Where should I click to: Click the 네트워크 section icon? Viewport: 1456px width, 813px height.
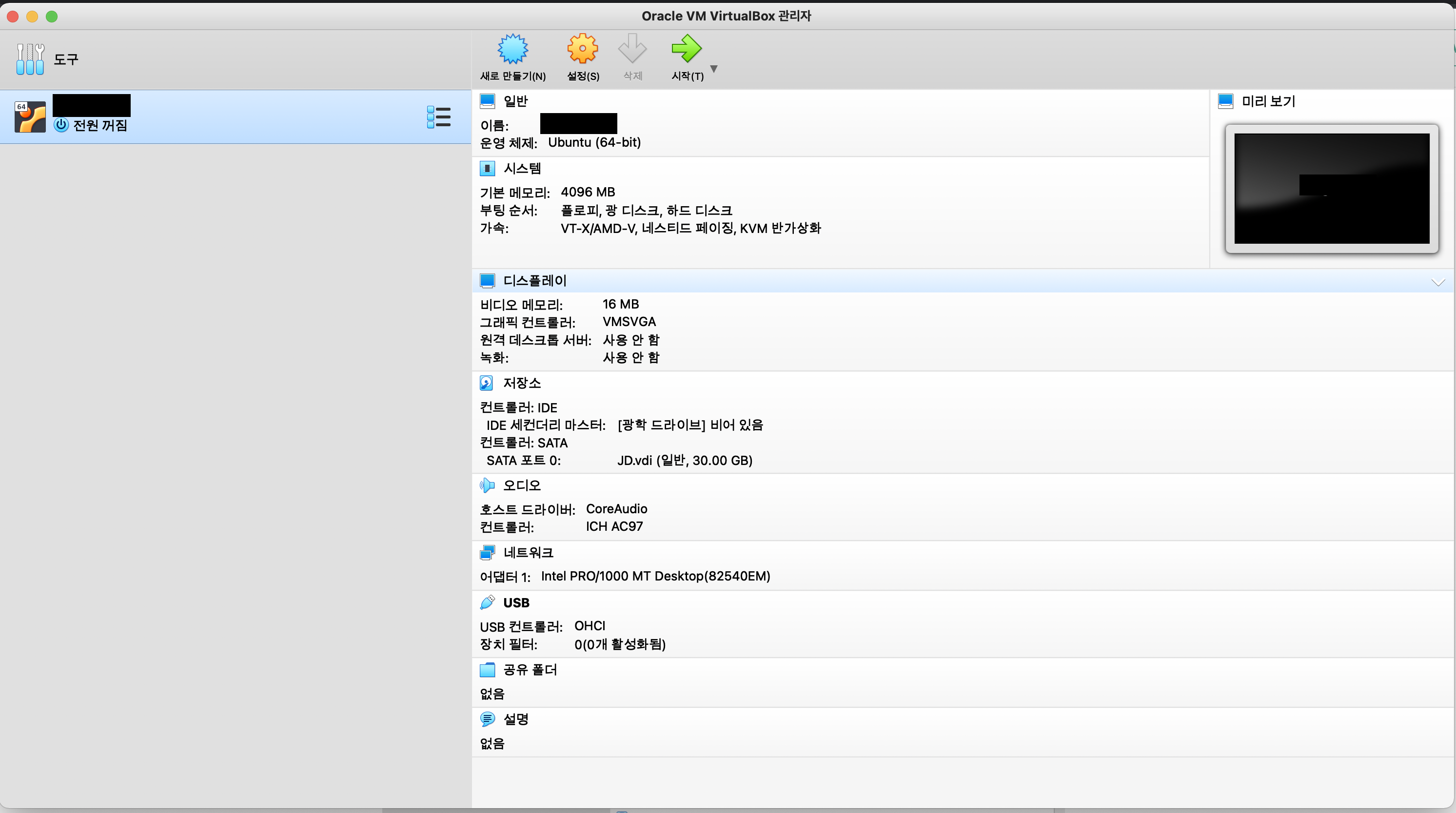487,553
